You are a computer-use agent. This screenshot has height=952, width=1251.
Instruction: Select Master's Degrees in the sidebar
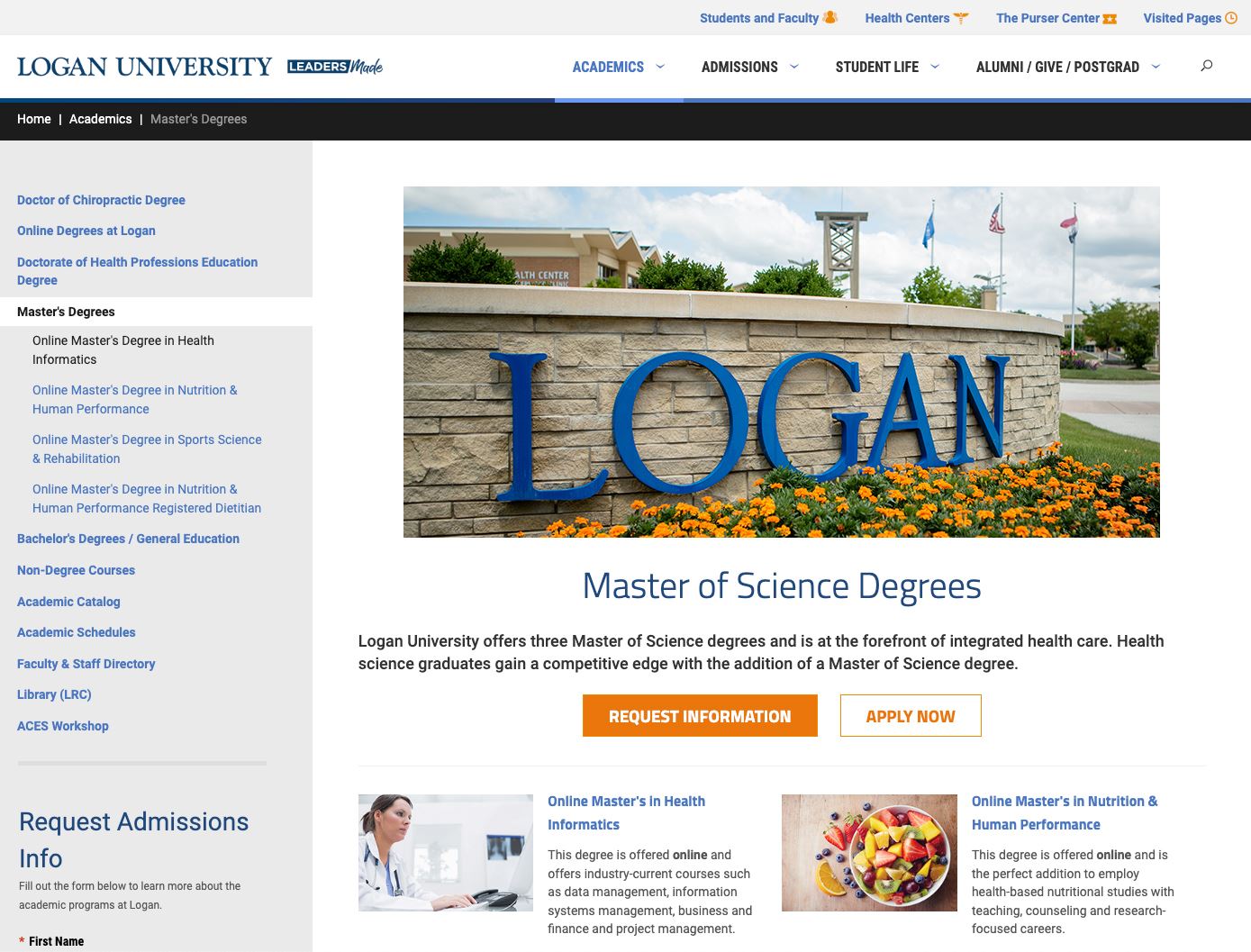pos(66,312)
